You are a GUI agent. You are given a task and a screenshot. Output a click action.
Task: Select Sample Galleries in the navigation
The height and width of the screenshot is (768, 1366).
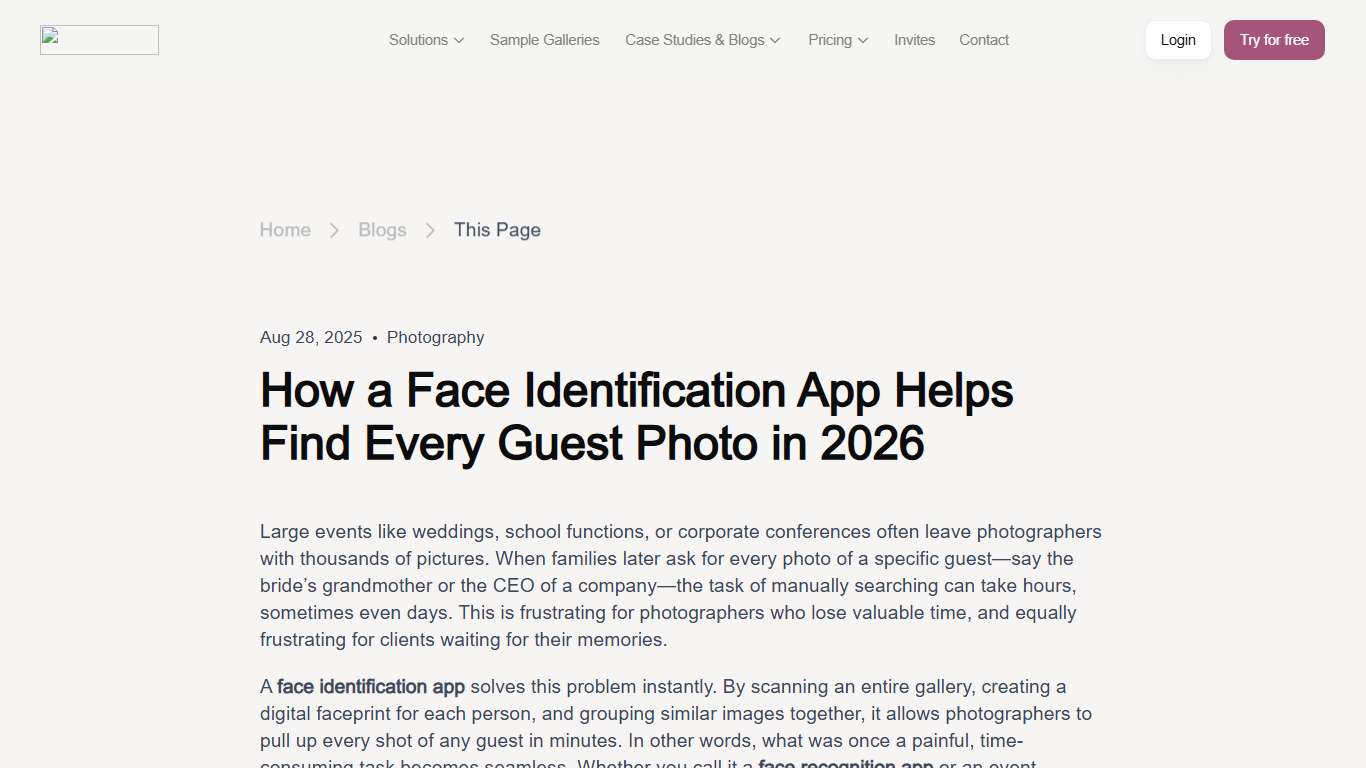coord(544,40)
